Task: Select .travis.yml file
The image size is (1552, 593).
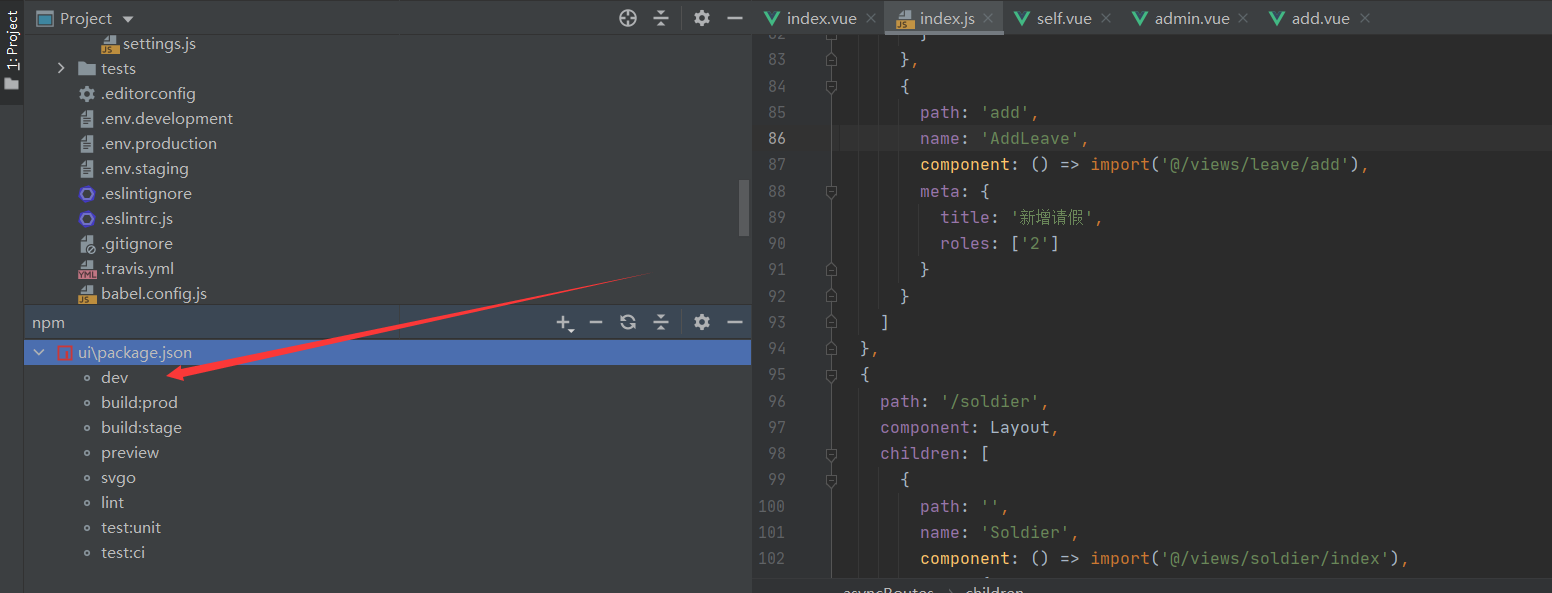Action: tap(138, 268)
